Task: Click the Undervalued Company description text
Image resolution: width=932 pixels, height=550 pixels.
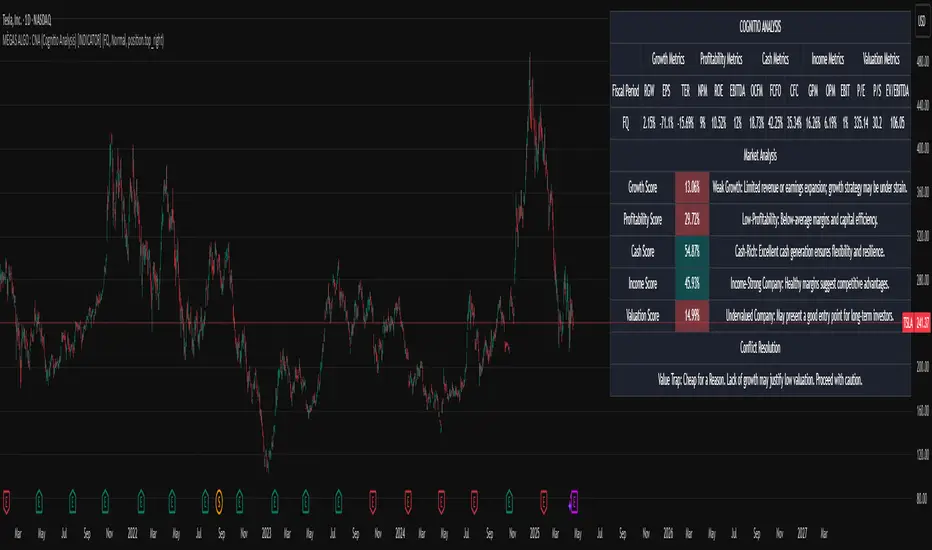Action: 810,316
